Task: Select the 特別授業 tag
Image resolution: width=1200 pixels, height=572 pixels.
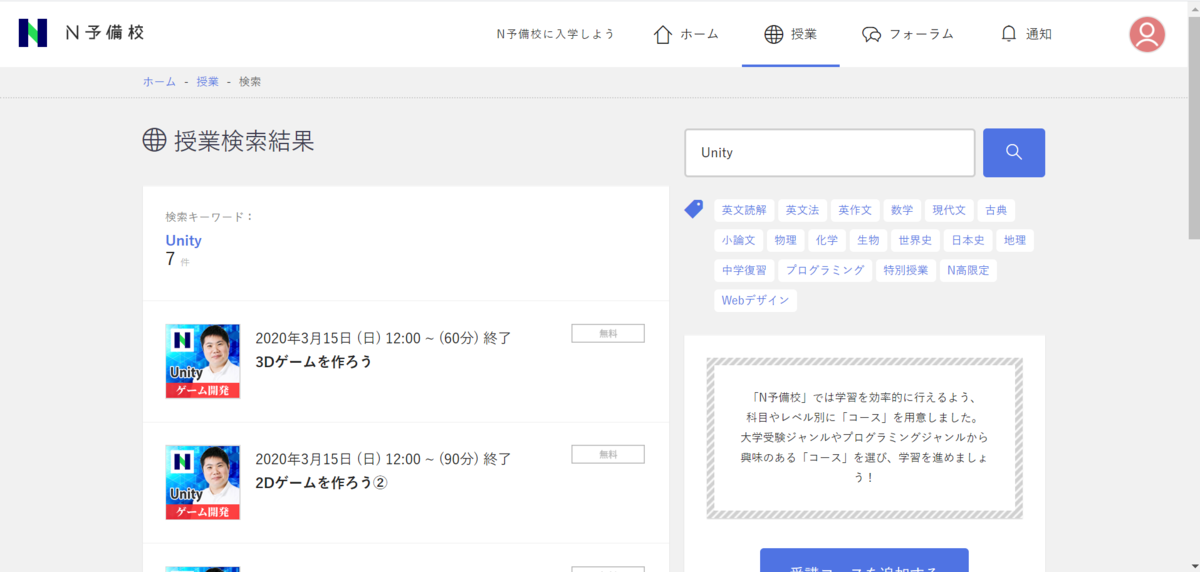Action: click(x=906, y=270)
